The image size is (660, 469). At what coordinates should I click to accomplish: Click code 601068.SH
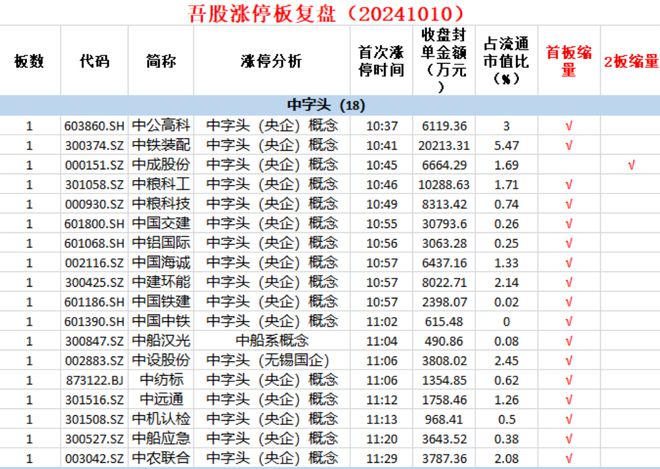94,243
